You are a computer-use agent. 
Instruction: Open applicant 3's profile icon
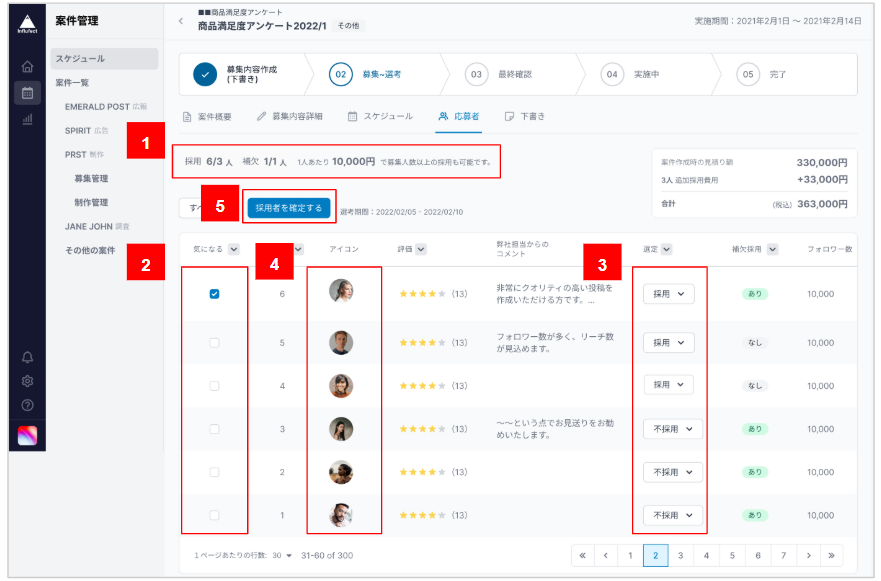[341, 429]
